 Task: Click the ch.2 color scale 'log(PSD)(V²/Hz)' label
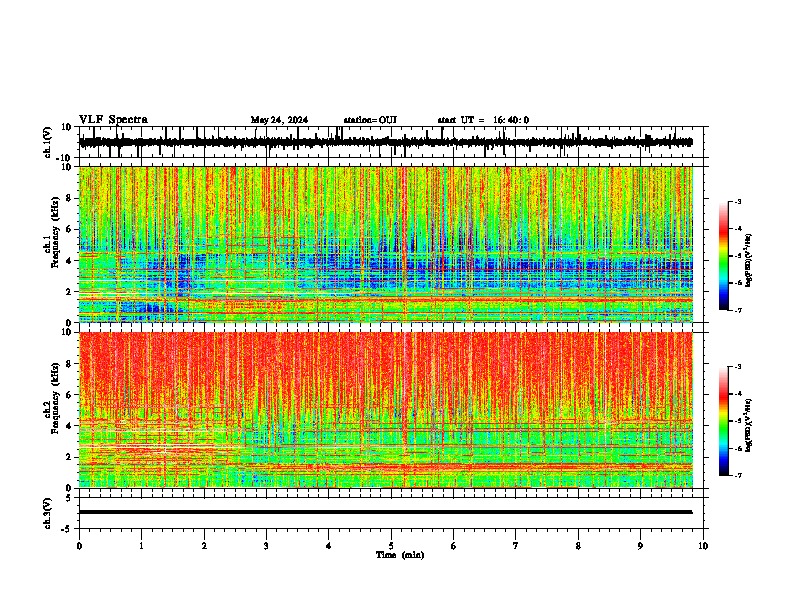pos(749,425)
